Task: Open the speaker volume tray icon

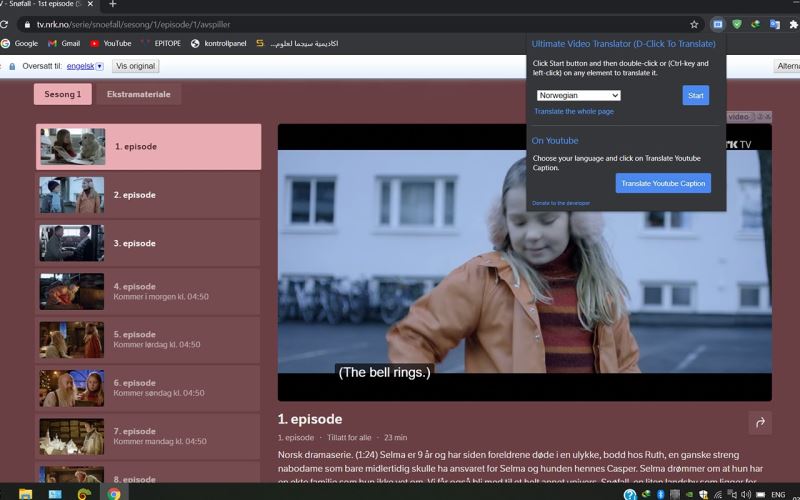Action: 746,494
